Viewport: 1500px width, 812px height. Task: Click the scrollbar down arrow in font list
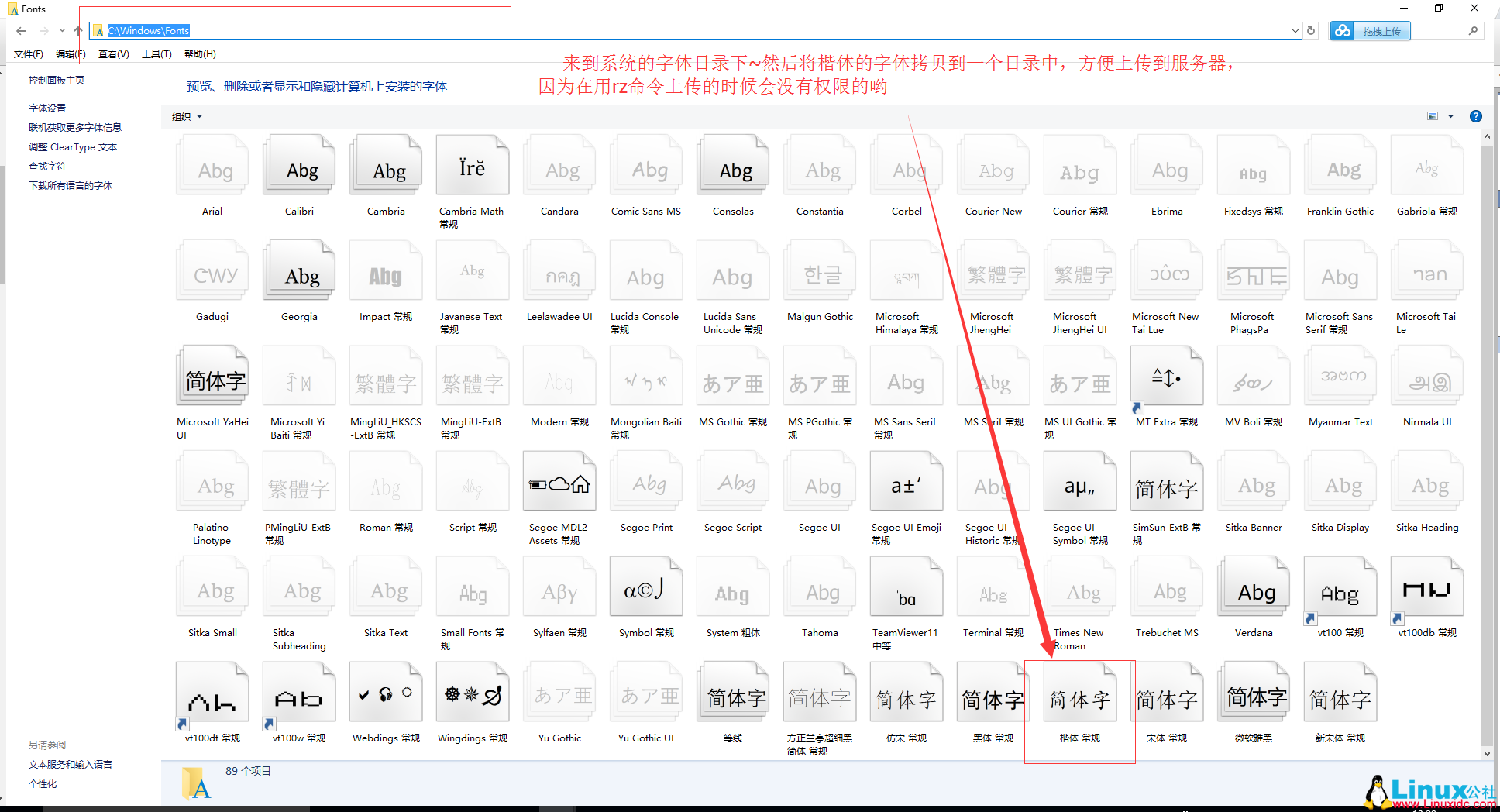1486,753
